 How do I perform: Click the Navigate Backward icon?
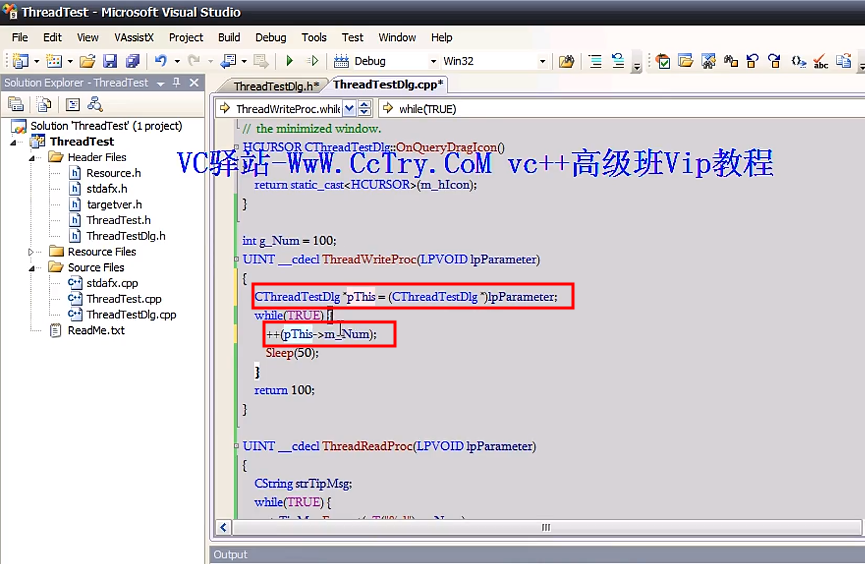point(228,61)
